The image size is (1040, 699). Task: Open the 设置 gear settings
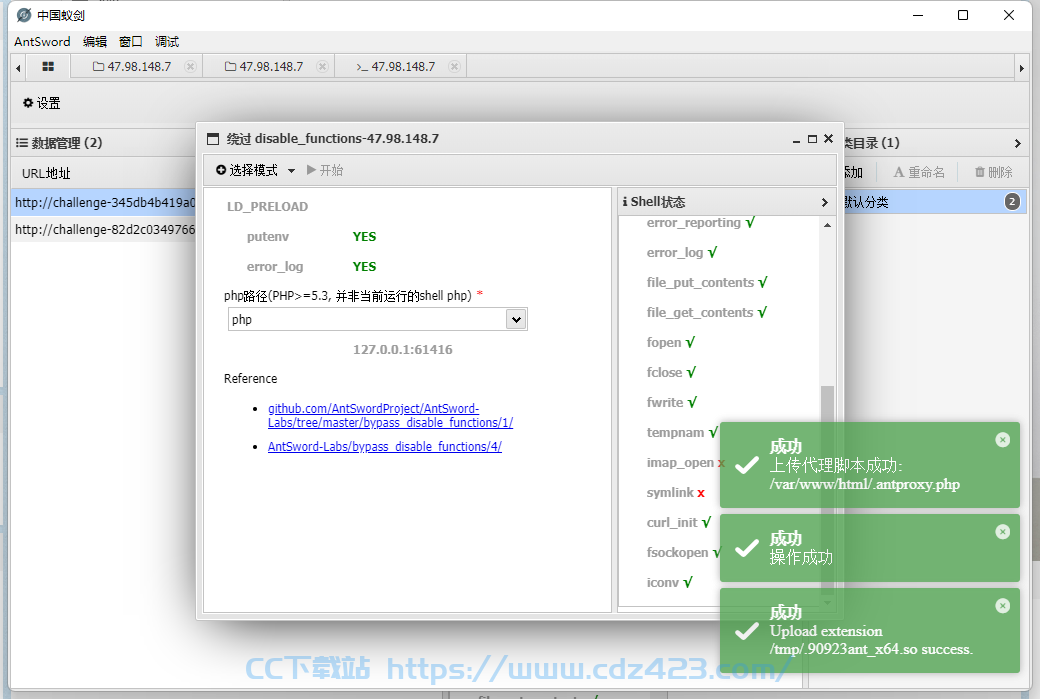click(41, 103)
